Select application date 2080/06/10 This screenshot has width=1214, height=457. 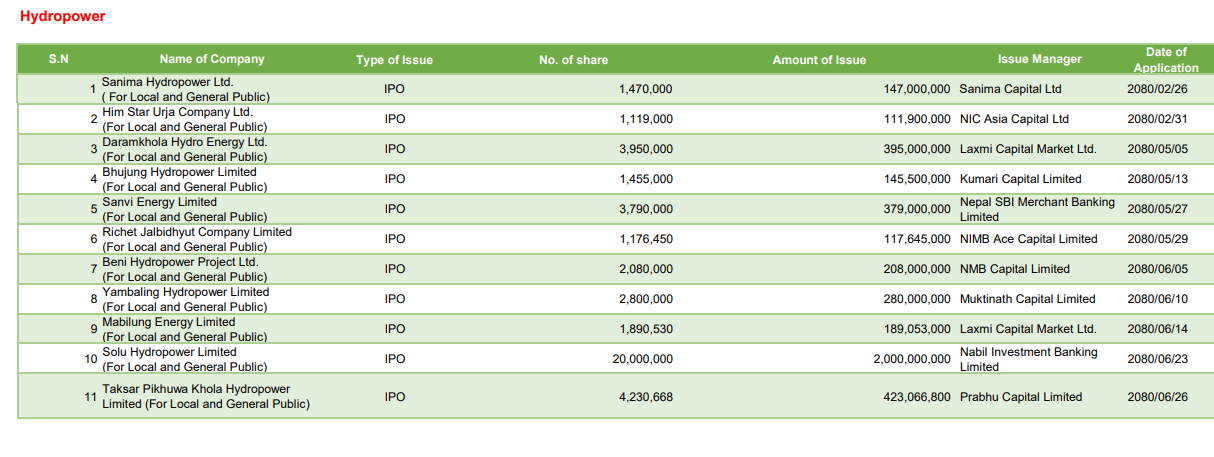pos(1157,299)
